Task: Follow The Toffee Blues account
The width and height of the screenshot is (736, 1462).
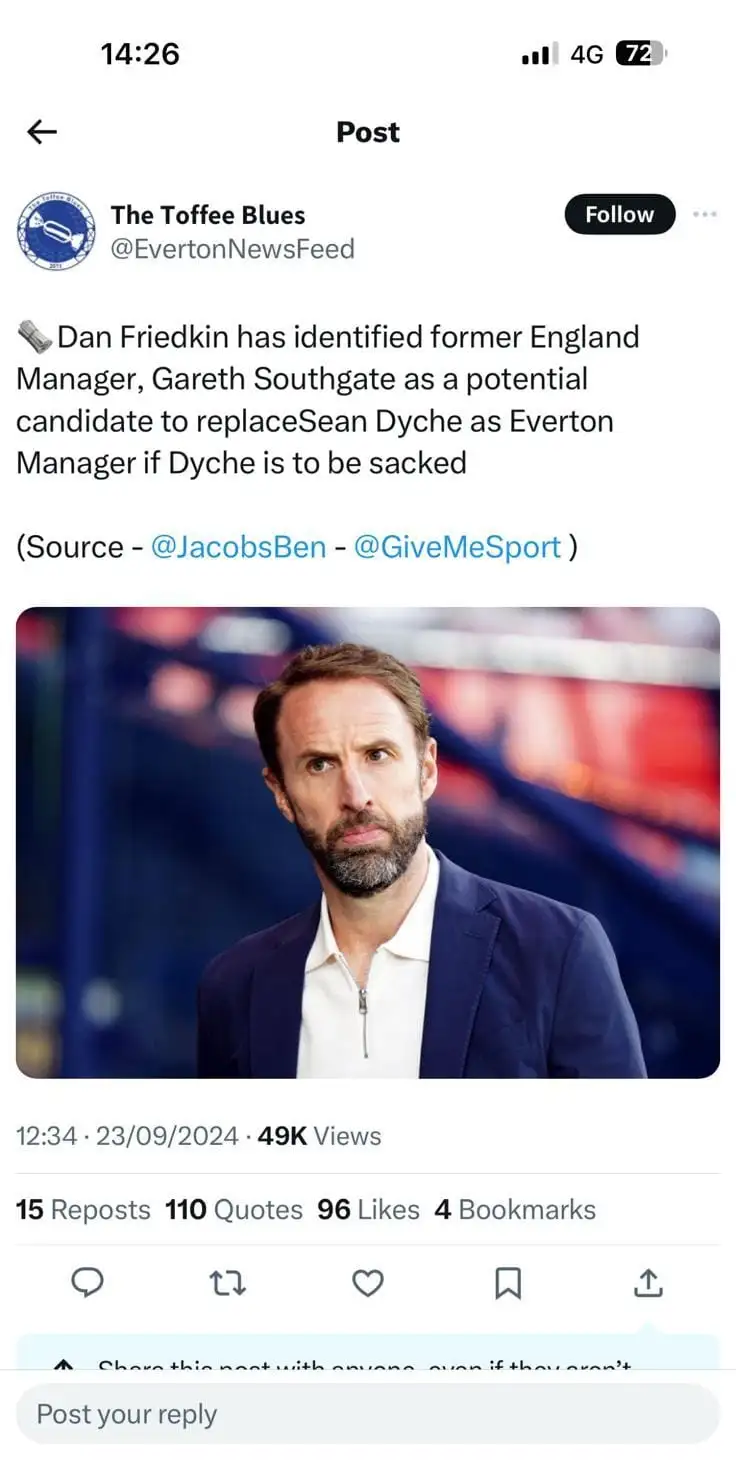Action: click(619, 214)
